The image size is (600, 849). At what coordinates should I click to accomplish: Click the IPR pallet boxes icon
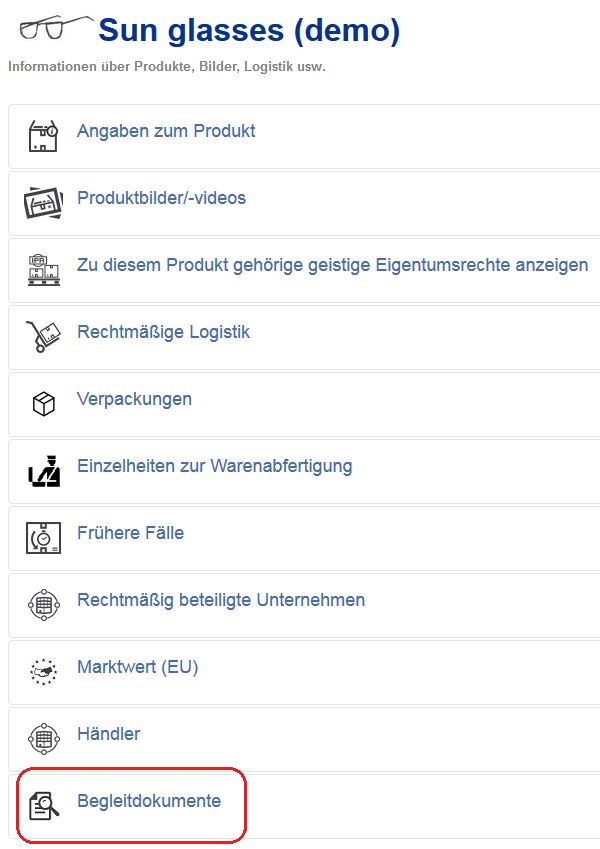44,270
